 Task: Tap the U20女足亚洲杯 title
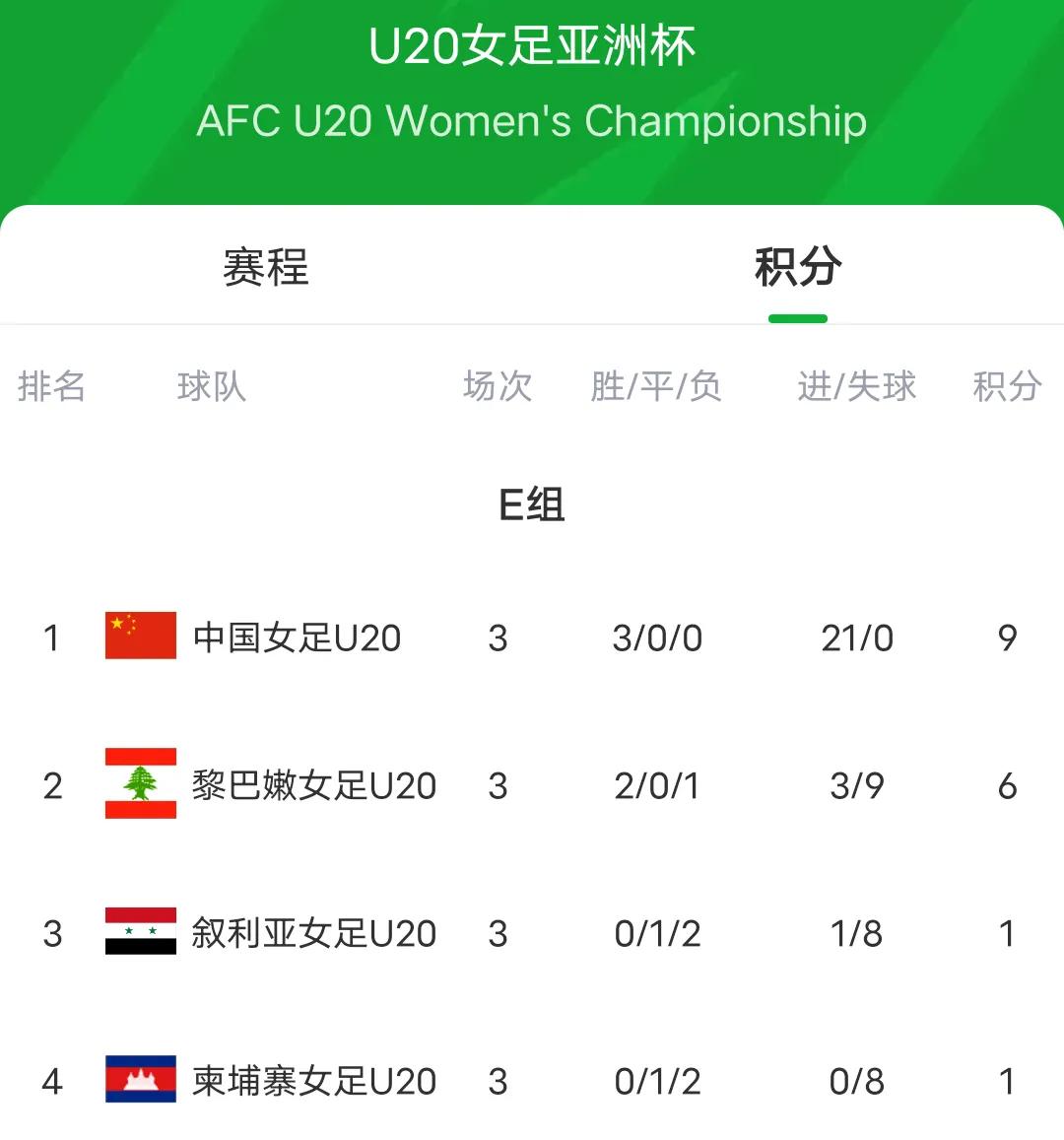[x=532, y=45]
